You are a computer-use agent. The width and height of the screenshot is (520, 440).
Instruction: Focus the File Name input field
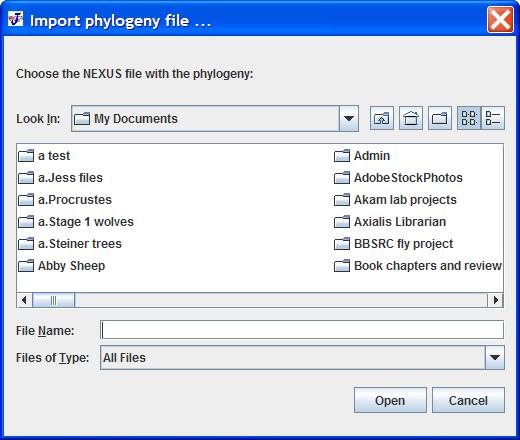tap(302, 330)
